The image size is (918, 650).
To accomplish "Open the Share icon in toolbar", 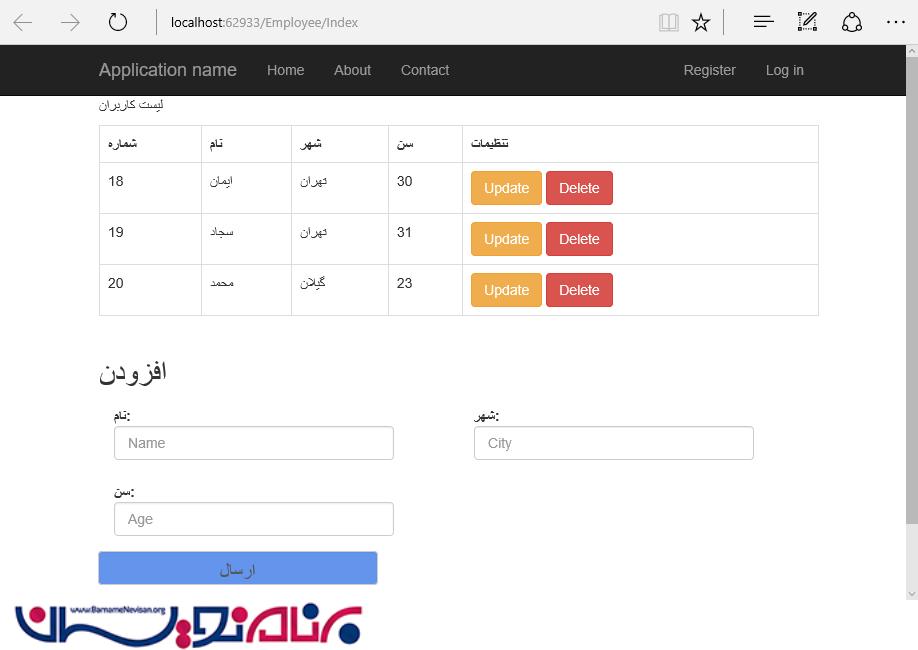I will (851, 22).
